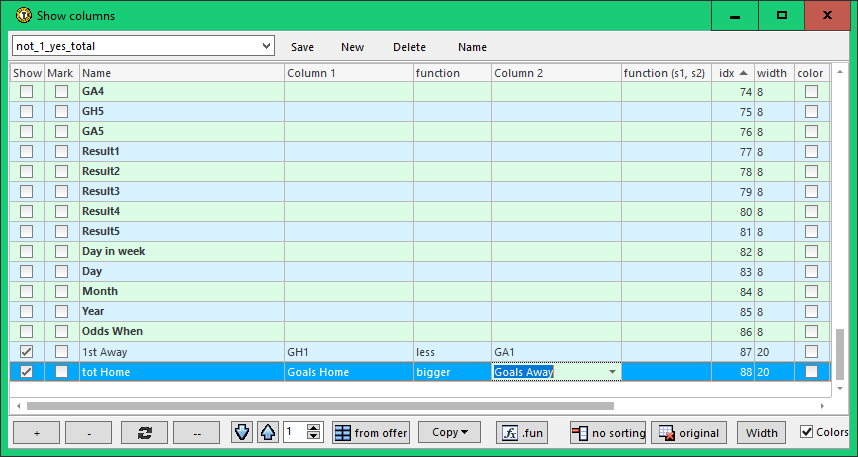Open the fx .fun function button
This screenshot has height=457, width=858.
(x=523, y=432)
